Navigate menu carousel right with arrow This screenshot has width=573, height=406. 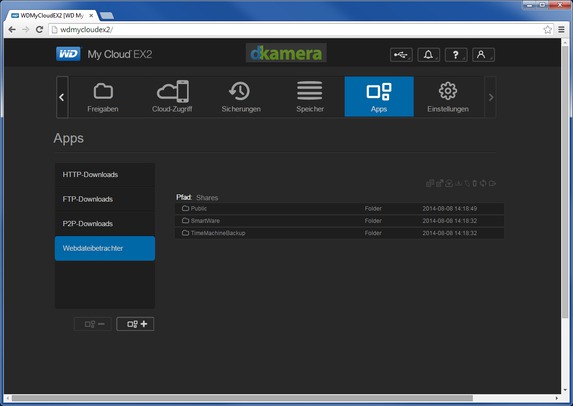point(491,97)
